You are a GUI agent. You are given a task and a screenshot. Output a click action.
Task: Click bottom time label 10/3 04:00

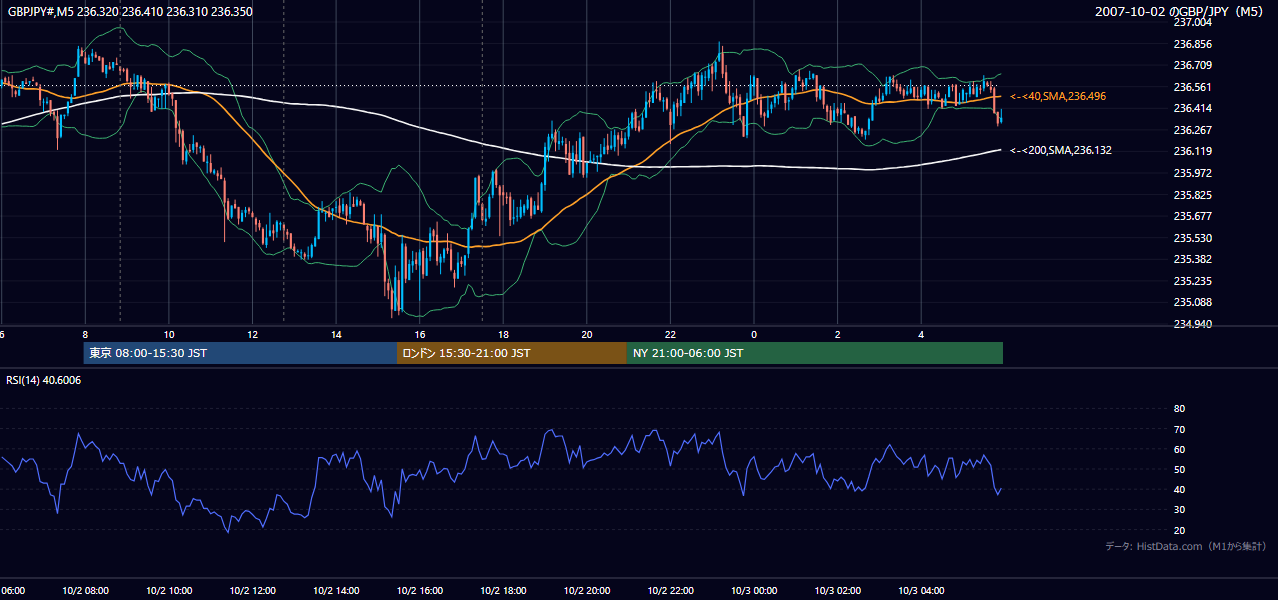(921, 591)
